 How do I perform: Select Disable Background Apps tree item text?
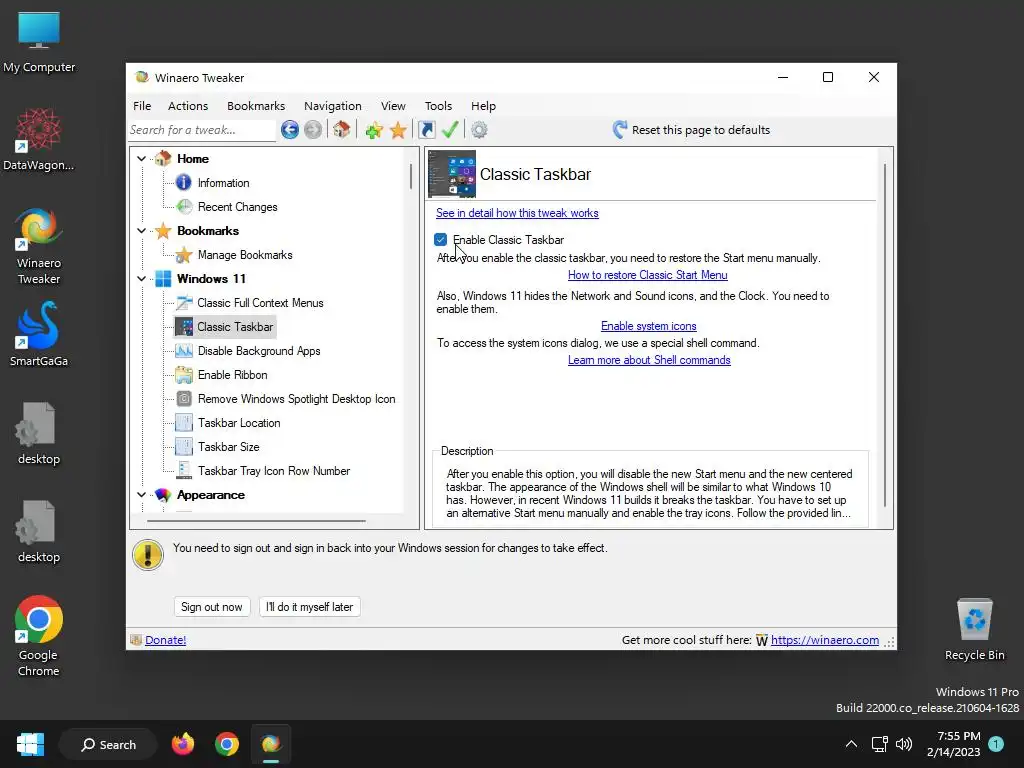259,351
